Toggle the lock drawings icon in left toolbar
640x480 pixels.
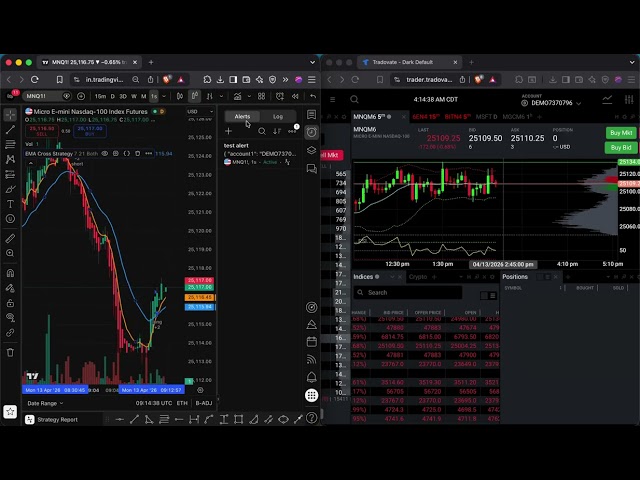click(10, 303)
